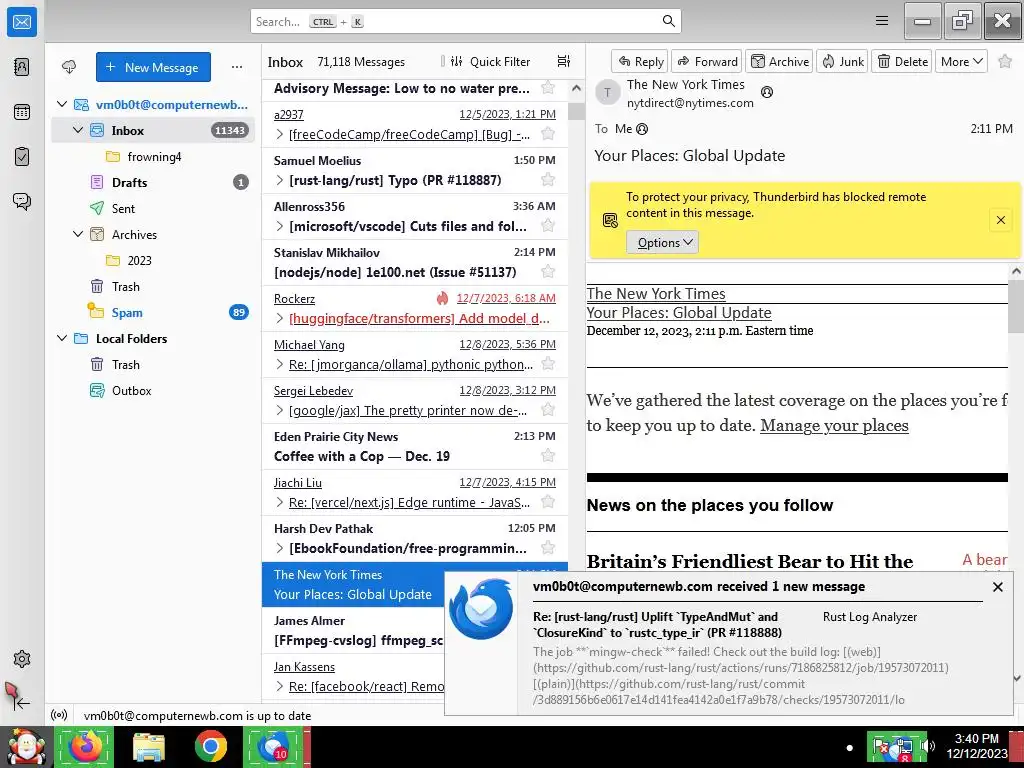The image size is (1024, 768).
Task: Toggle the Quick Filter bar
Action: pyautogui.click(x=490, y=61)
